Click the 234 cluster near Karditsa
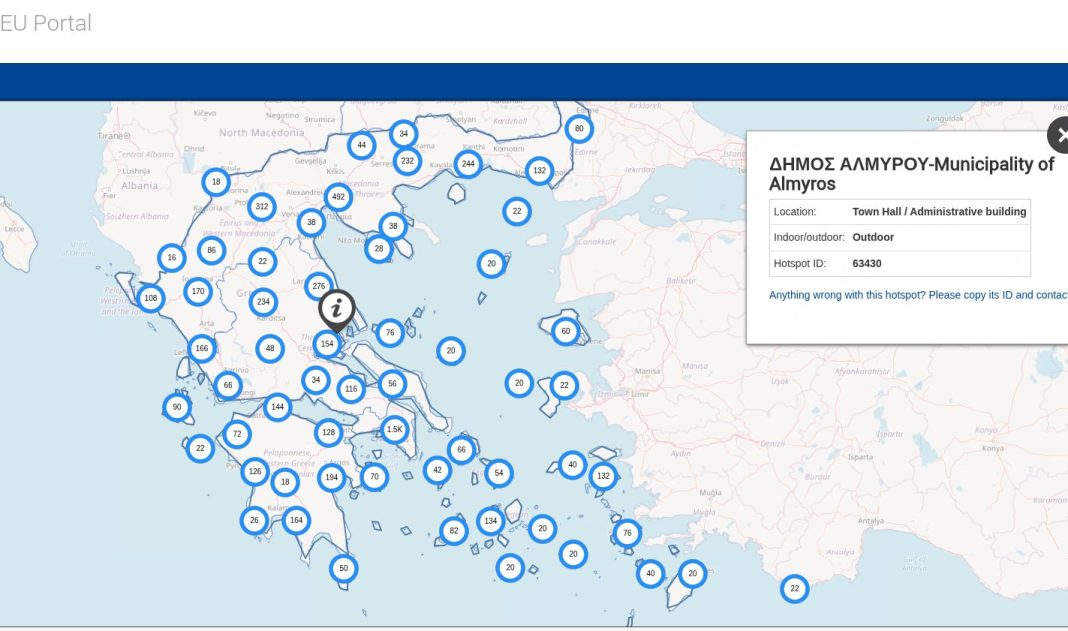 coord(262,299)
